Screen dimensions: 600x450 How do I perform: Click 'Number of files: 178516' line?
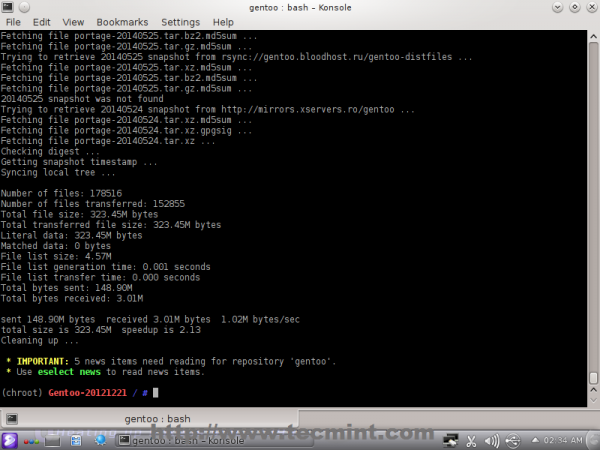(61, 193)
